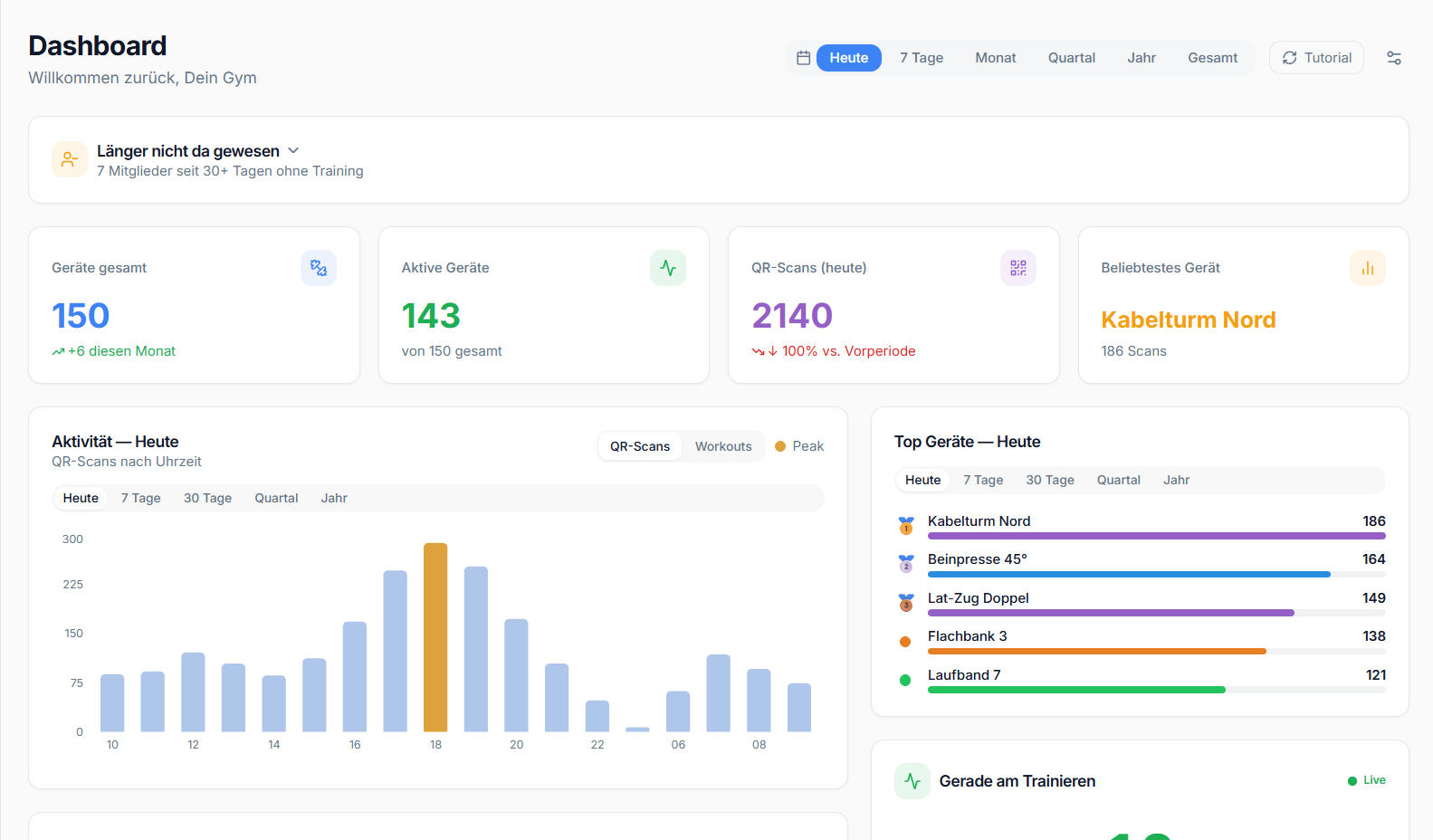The image size is (1433, 840).
Task: Select the Jahr range in the header
Action: point(1142,58)
